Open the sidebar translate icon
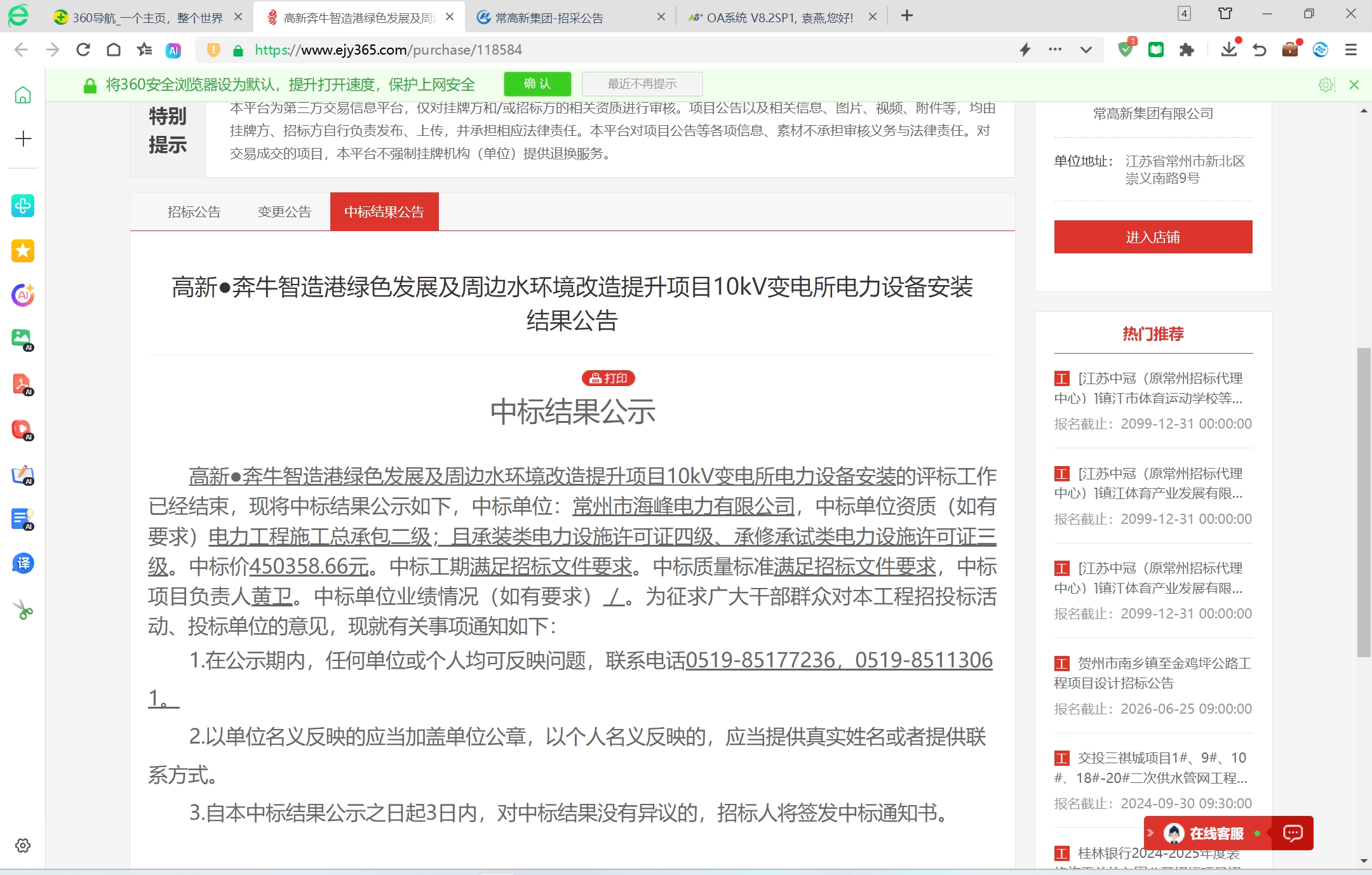 tap(23, 563)
